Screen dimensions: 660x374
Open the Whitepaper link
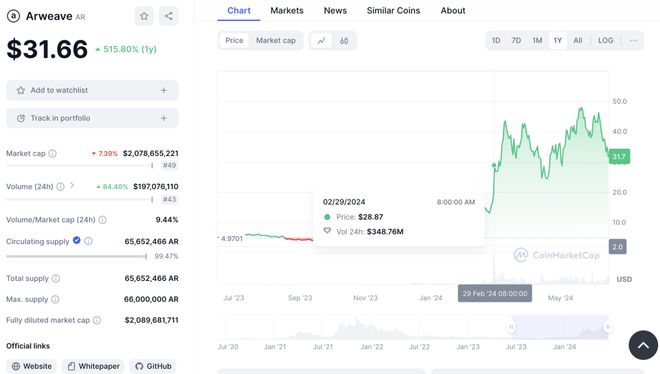(x=94, y=366)
